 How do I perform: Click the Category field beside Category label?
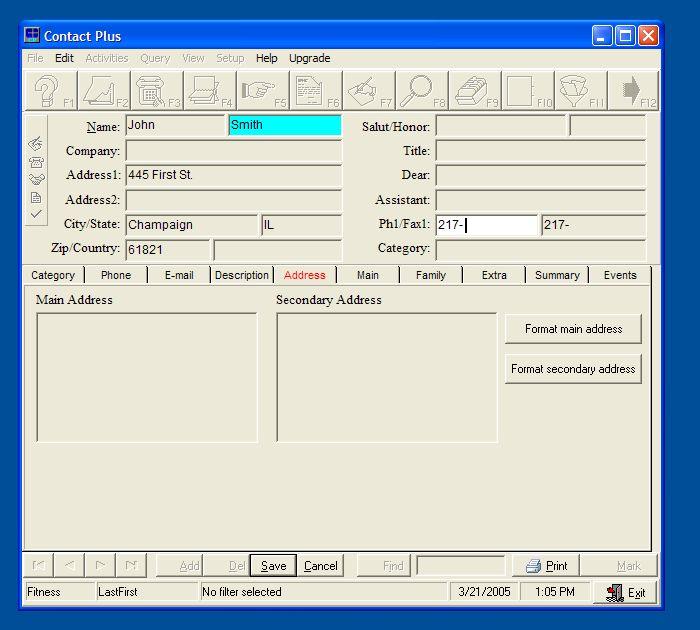(541, 250)
